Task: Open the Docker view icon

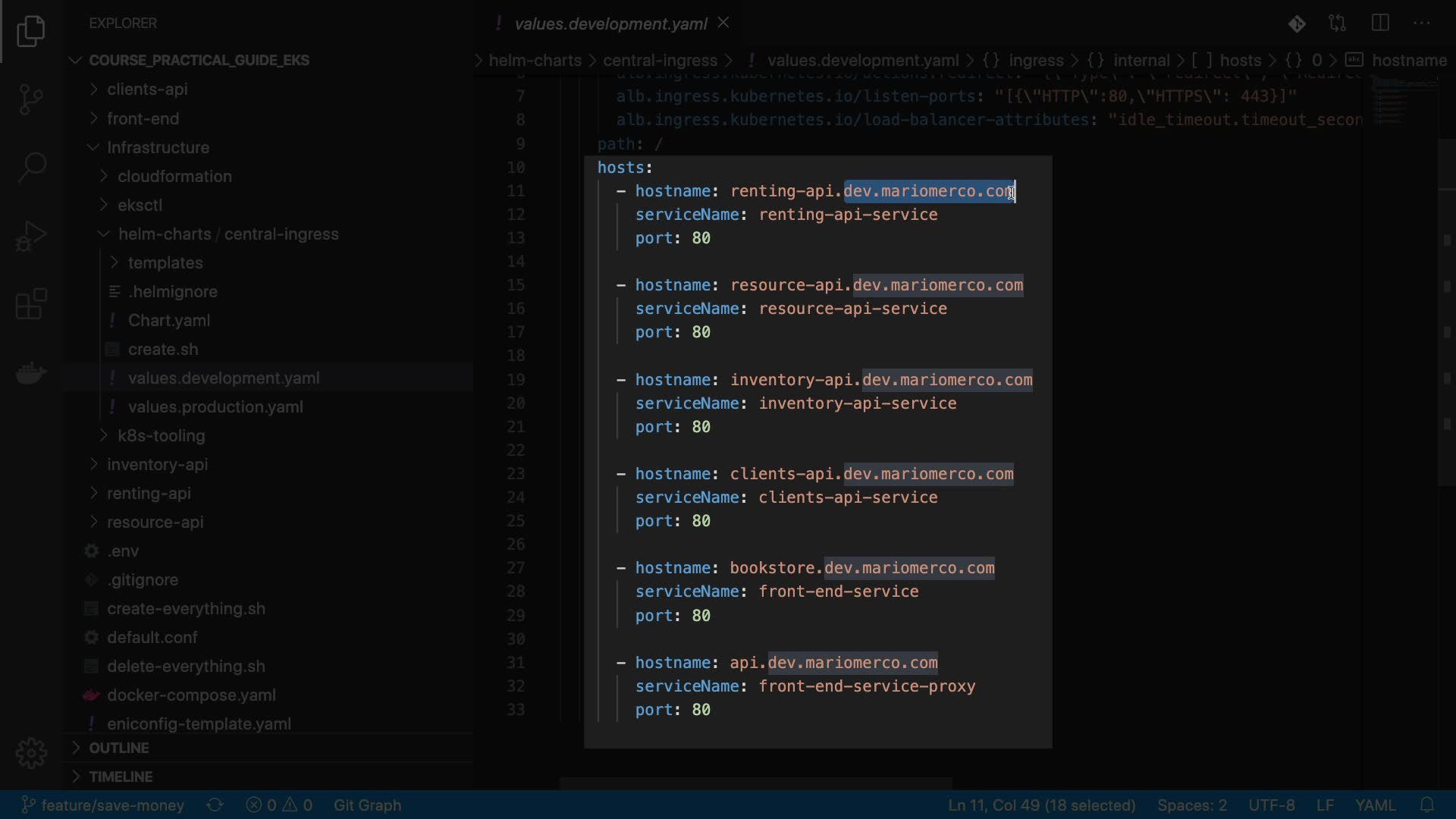Action: pos(31,373)
